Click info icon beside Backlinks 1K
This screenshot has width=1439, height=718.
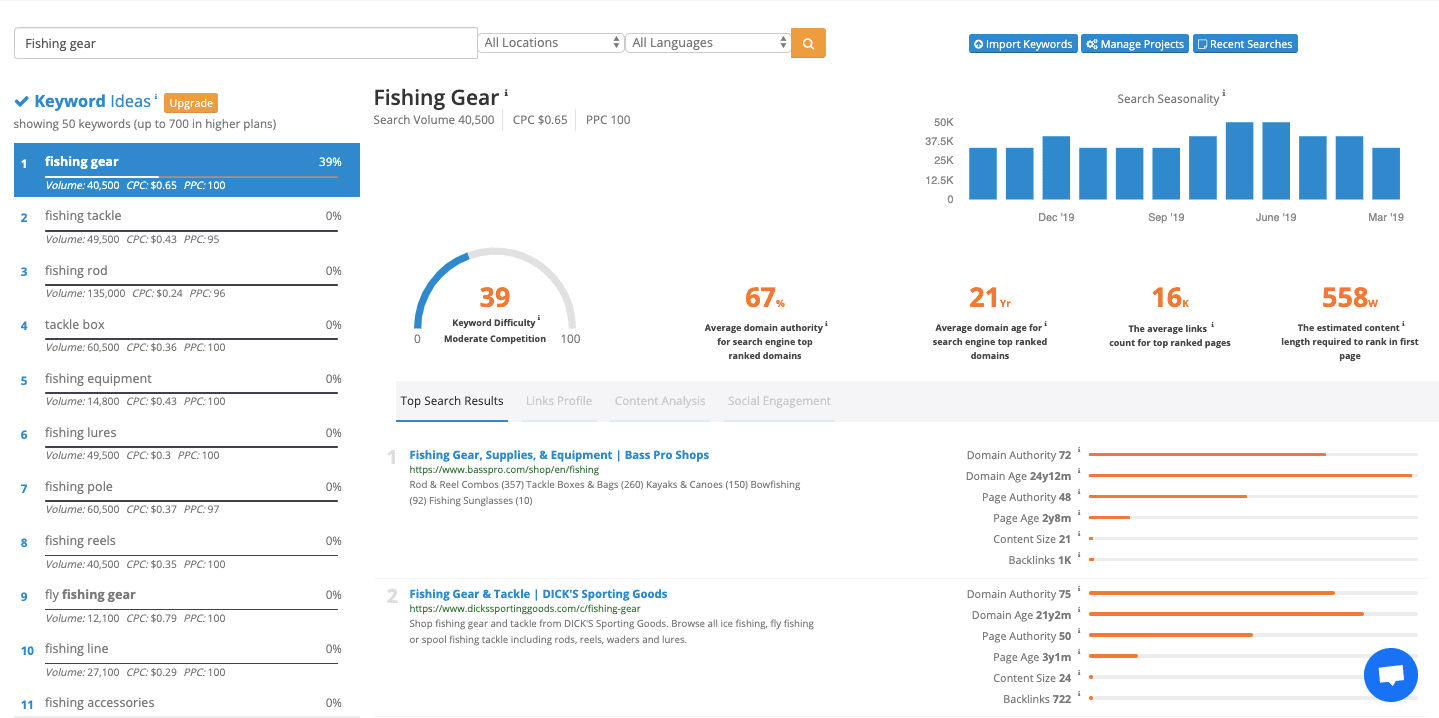(1079, 557)
